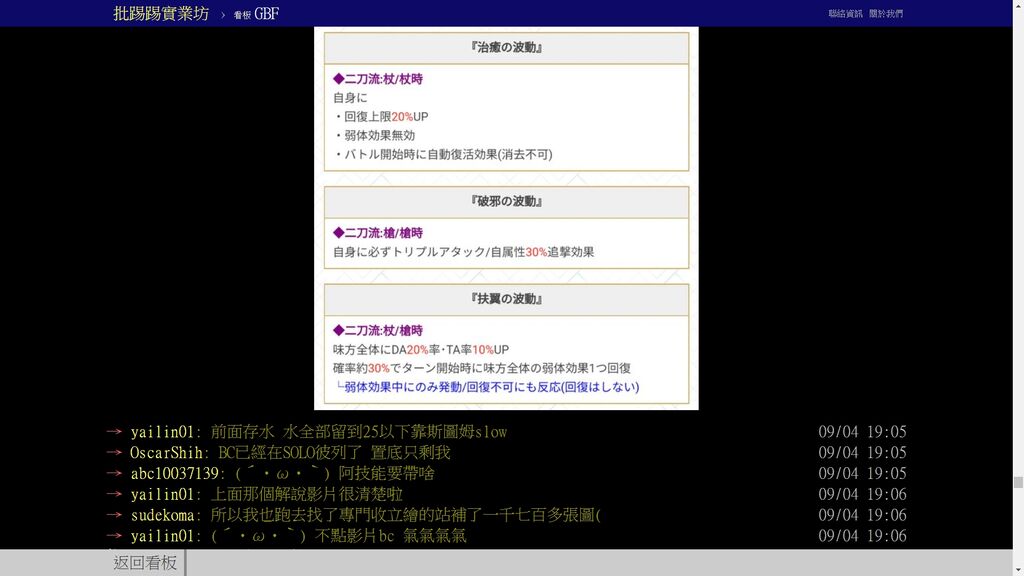This screenshot has width=1024, height=576.
Task: Click the push arrow before OscarShih
Action: [x=114, y=452]
